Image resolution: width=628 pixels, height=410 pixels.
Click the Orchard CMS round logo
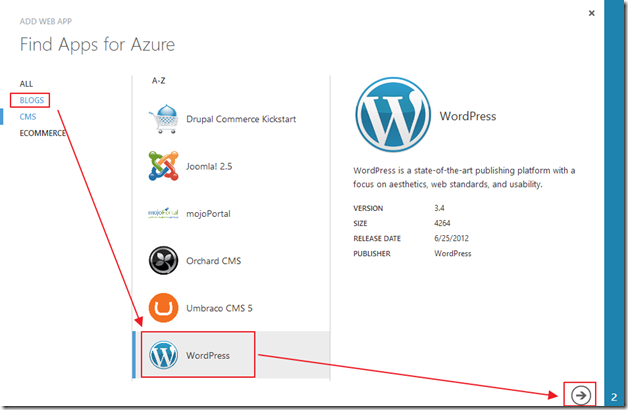[x=163, y=260]
